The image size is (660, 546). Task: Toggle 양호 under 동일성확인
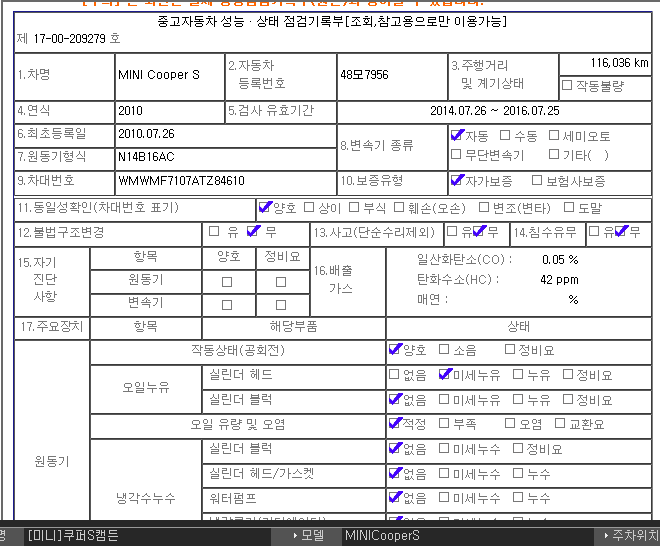(265, 208)
